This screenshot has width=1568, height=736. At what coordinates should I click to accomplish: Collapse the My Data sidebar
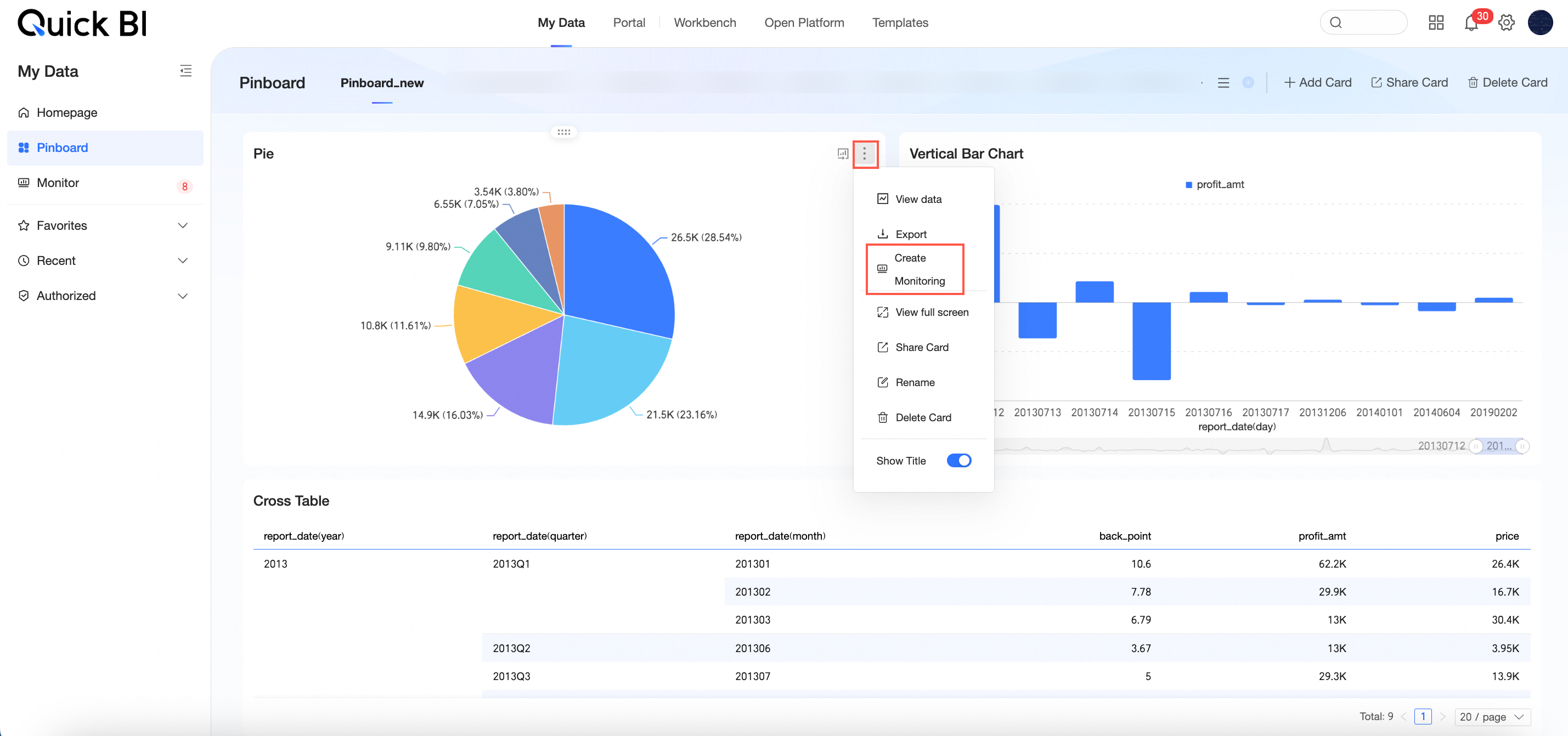(x=185, y=71)
